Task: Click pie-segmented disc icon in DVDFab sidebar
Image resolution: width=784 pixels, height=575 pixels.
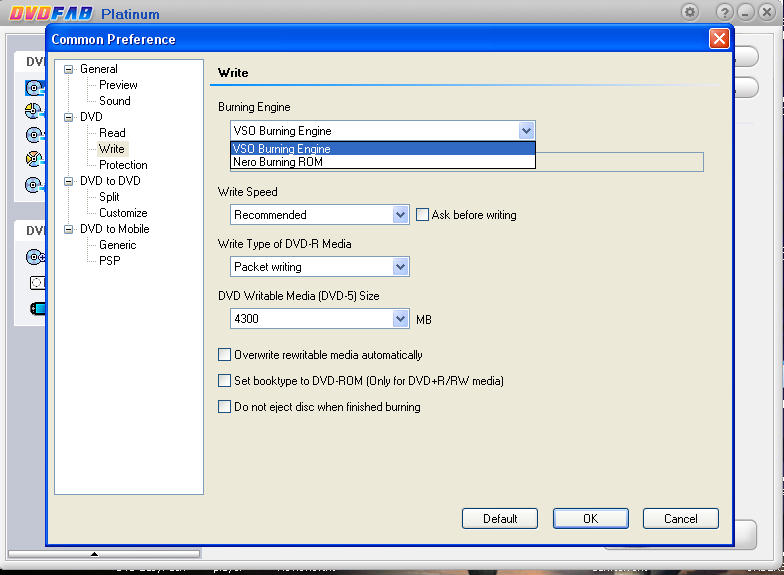Action: [34, 111]
